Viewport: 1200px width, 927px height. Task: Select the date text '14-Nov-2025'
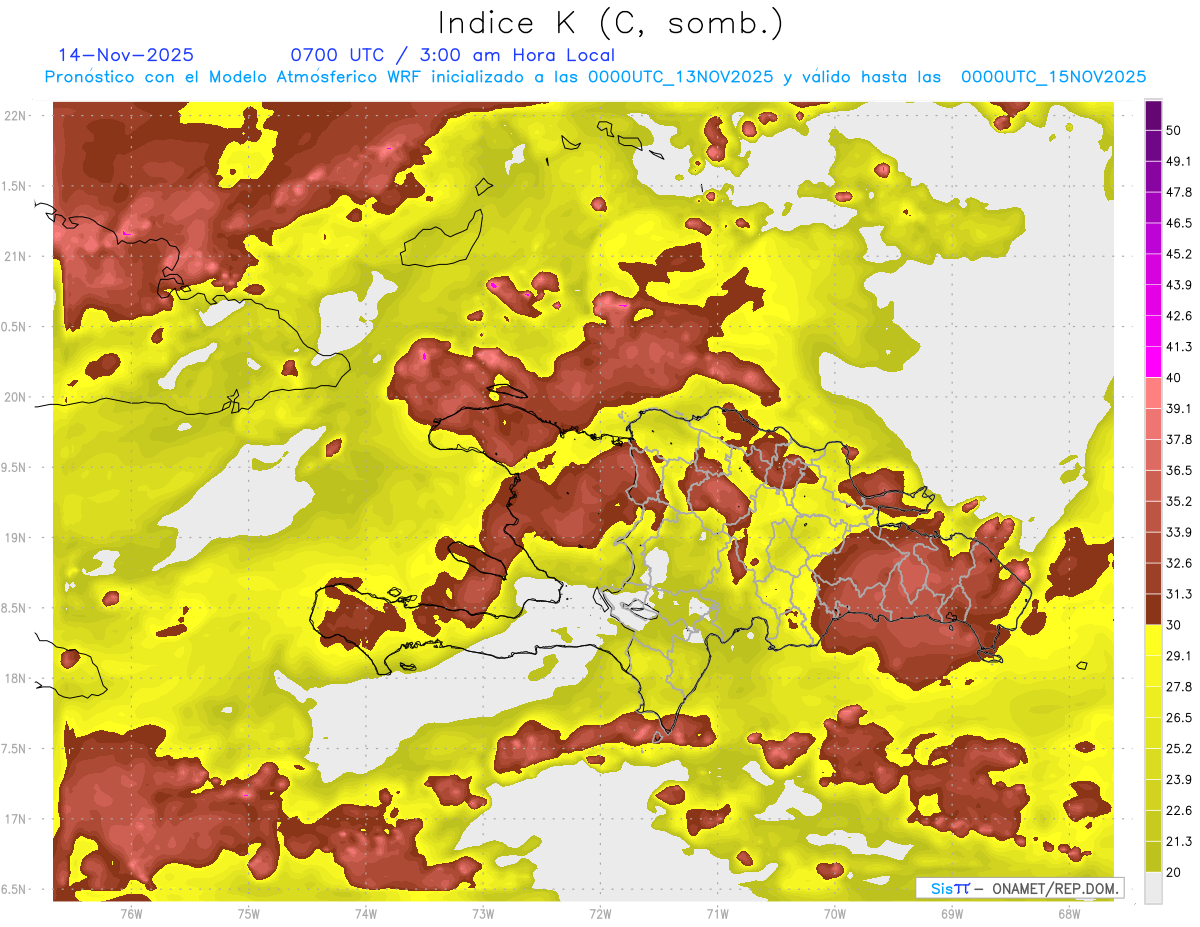coord(126,55)
